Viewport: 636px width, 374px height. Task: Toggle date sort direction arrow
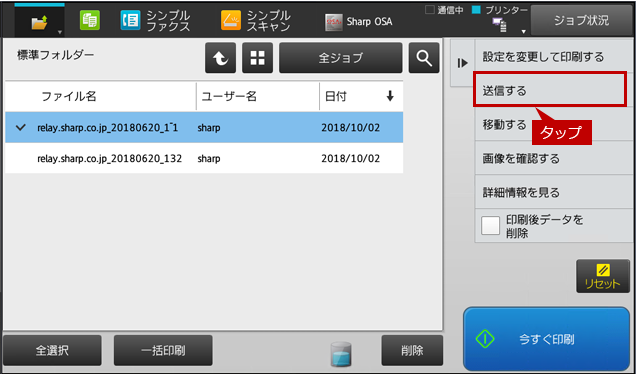coord(390,96)
